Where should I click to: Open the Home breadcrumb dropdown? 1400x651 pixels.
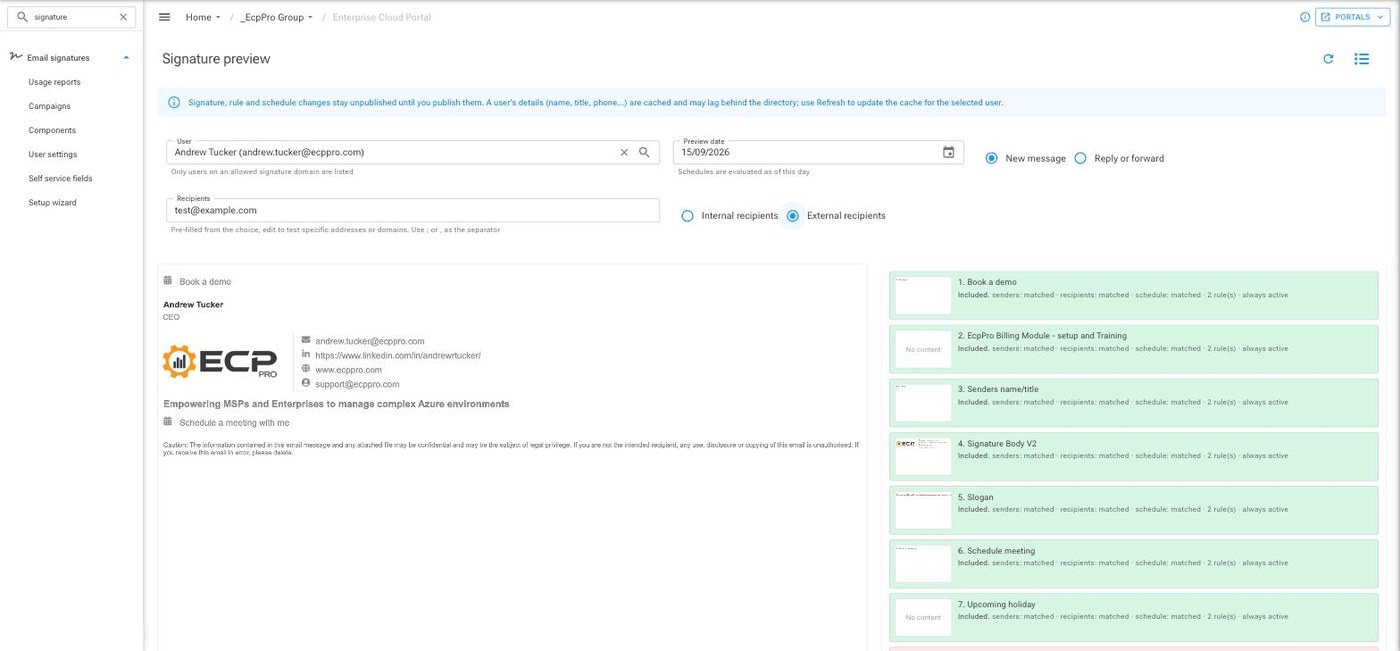click(x=203, y=17)
